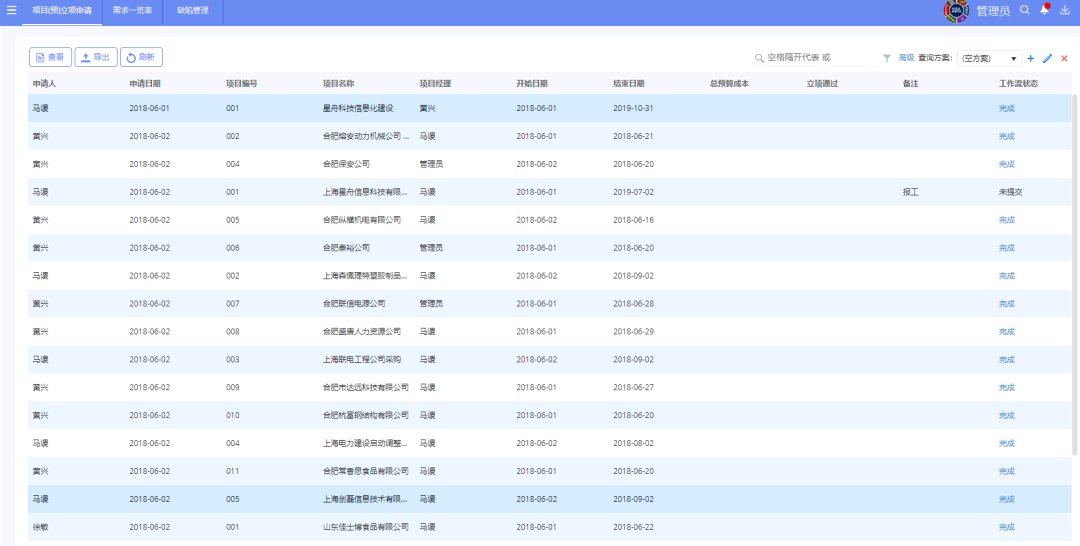Switch to 需求一览表 tab
This screenshot has width=1080, height=546.
[x=132, y=10]
